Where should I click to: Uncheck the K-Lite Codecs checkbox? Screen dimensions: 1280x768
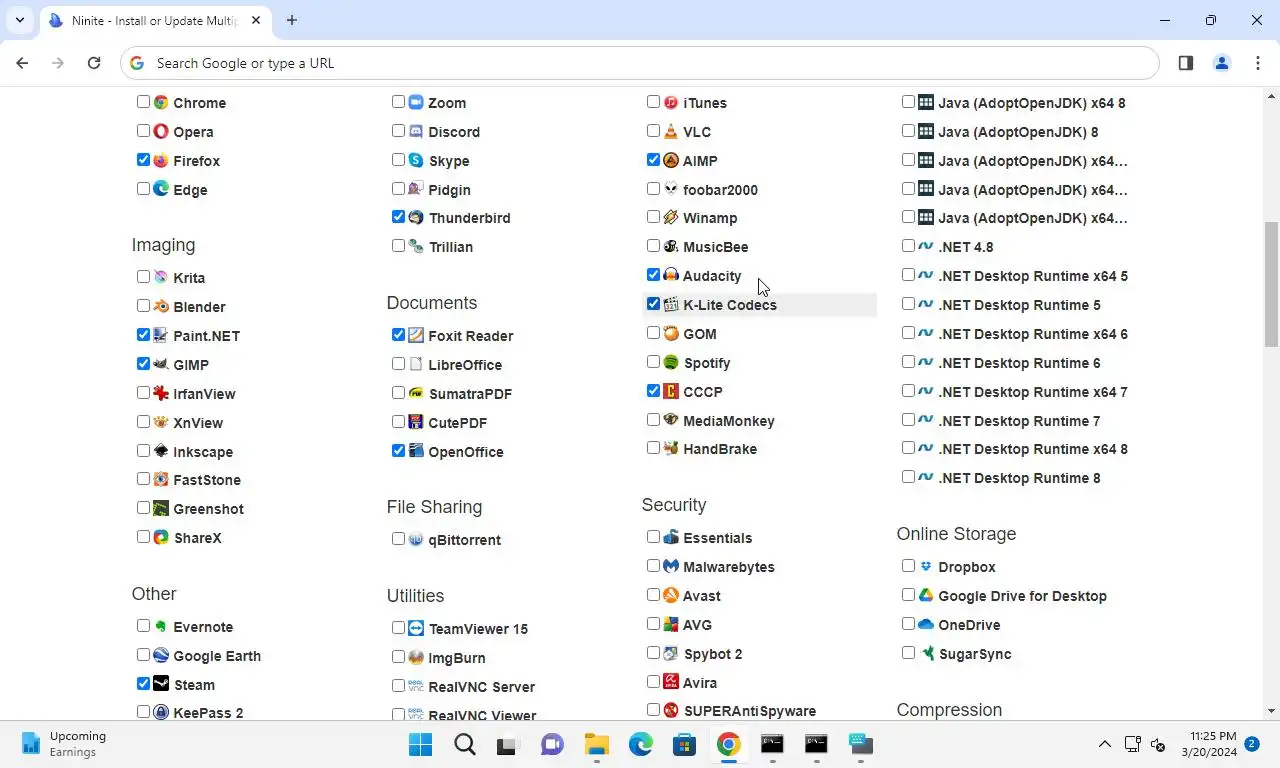pyautogui.click(x=653, y=304)
